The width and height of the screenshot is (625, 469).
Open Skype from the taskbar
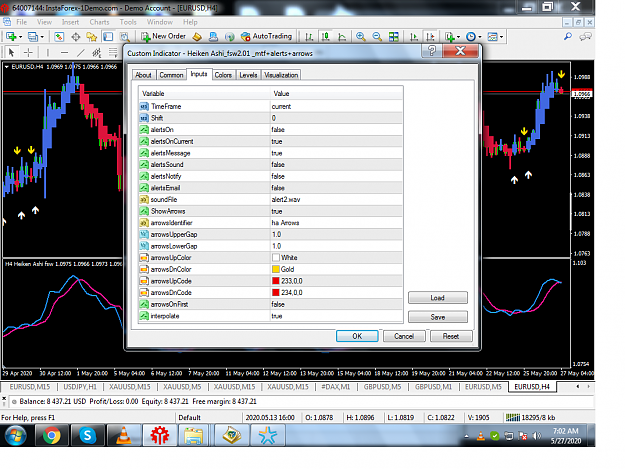(x=88, y=435)
